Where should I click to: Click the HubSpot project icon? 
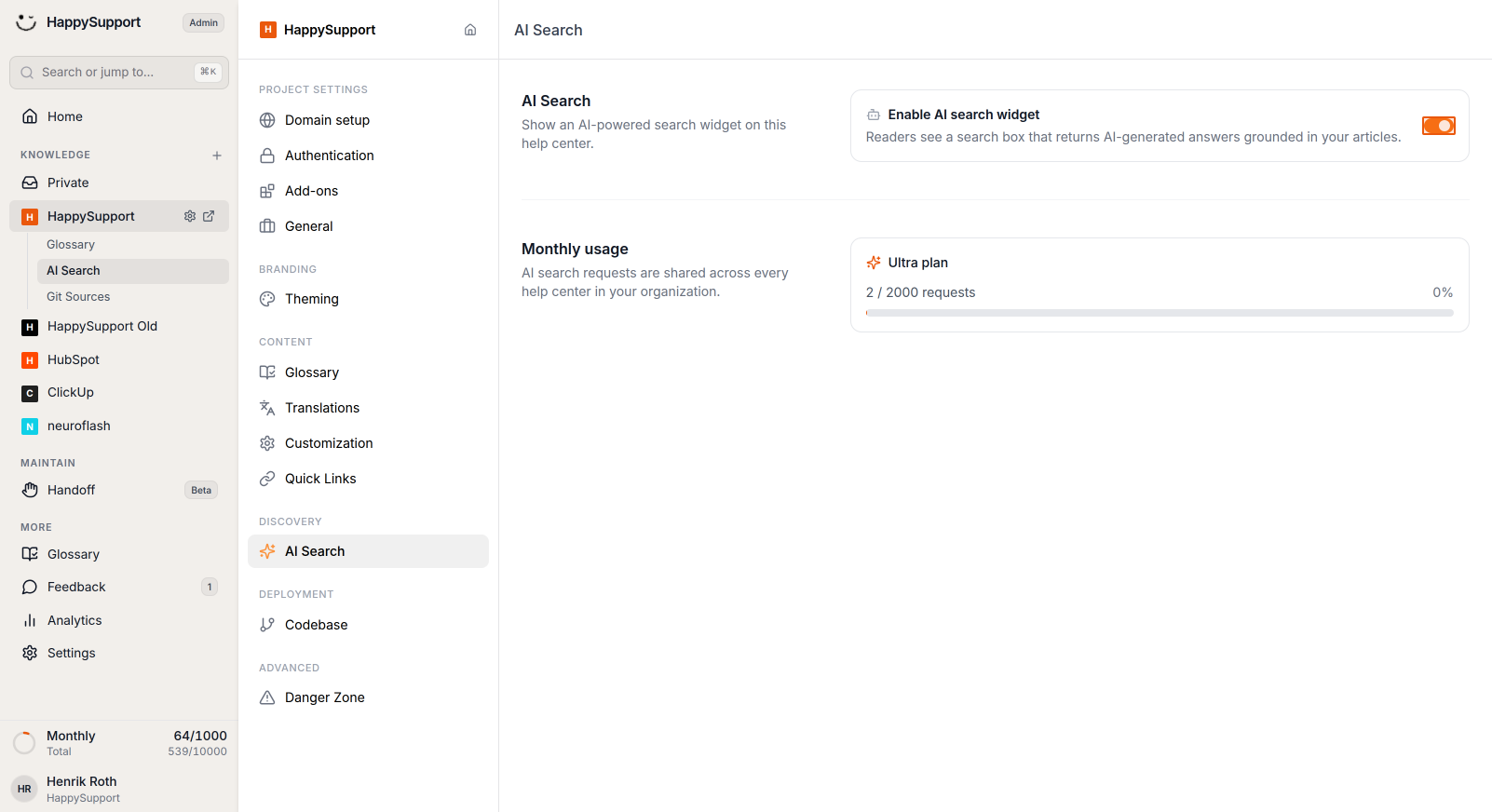pyautogui.click(x=30, y=360)
